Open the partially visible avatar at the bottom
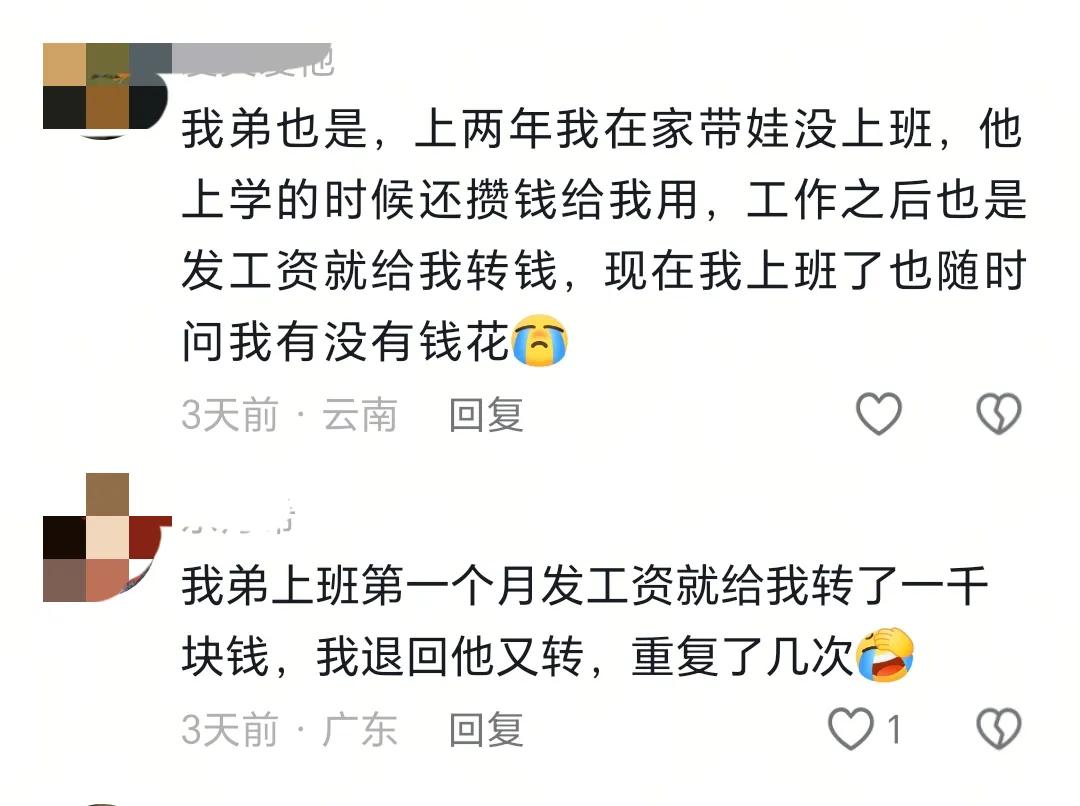Image resolution: width=1080 pixels, height=806 pixels. (x=102, y=803)
